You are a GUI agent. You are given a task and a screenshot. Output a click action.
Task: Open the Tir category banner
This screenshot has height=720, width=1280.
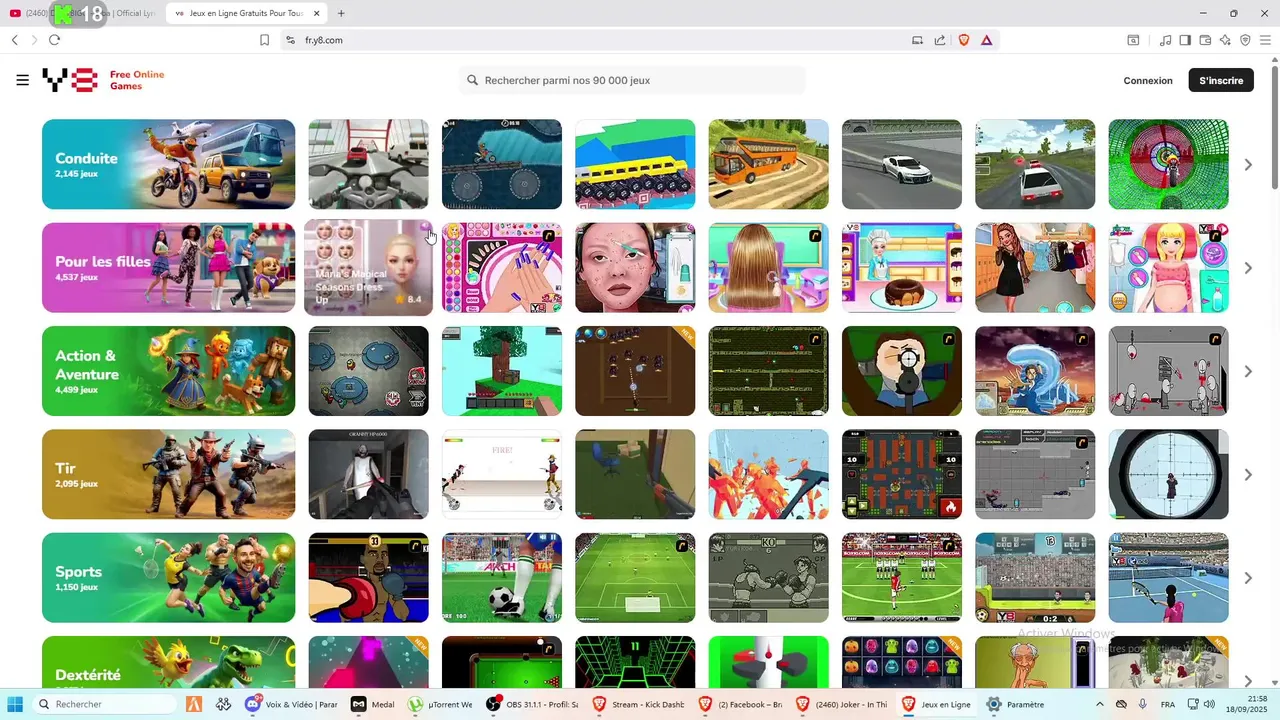pyautogui.click(x=168, y=474)
